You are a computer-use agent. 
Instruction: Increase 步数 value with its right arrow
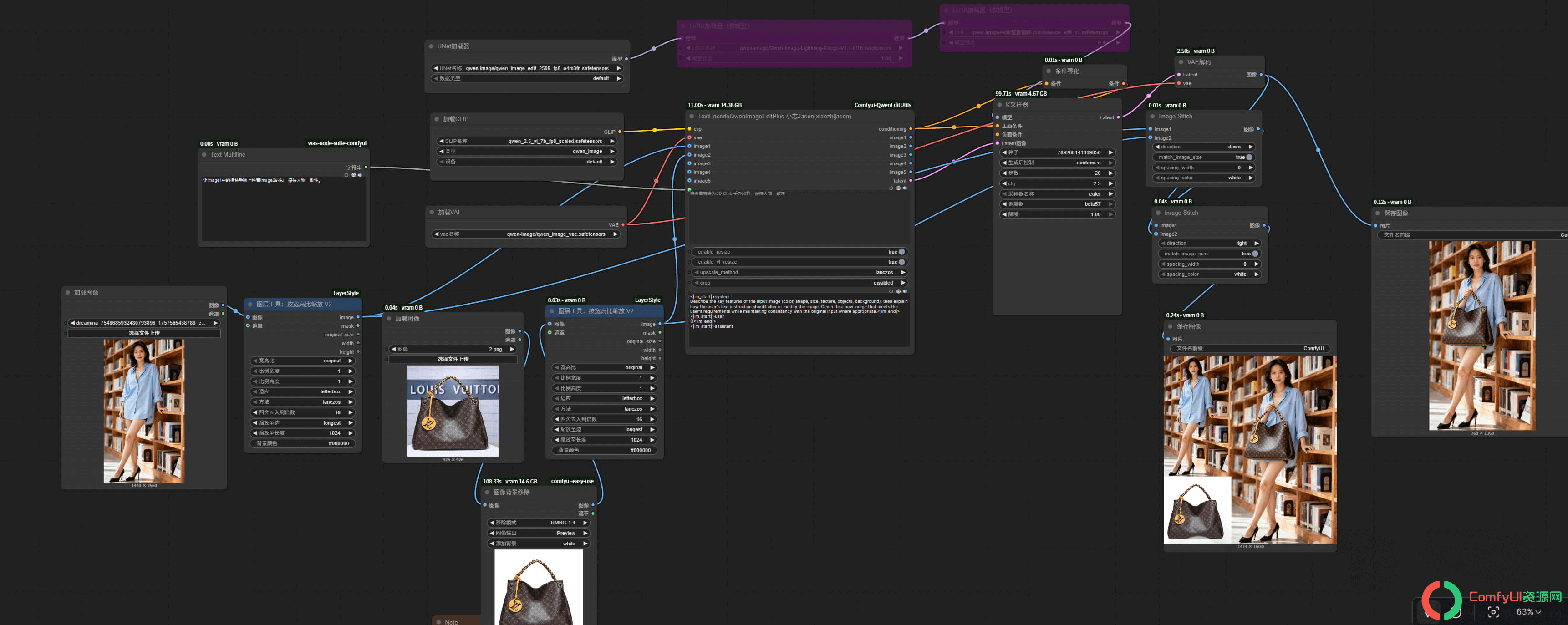click(x=1110, y=173)
